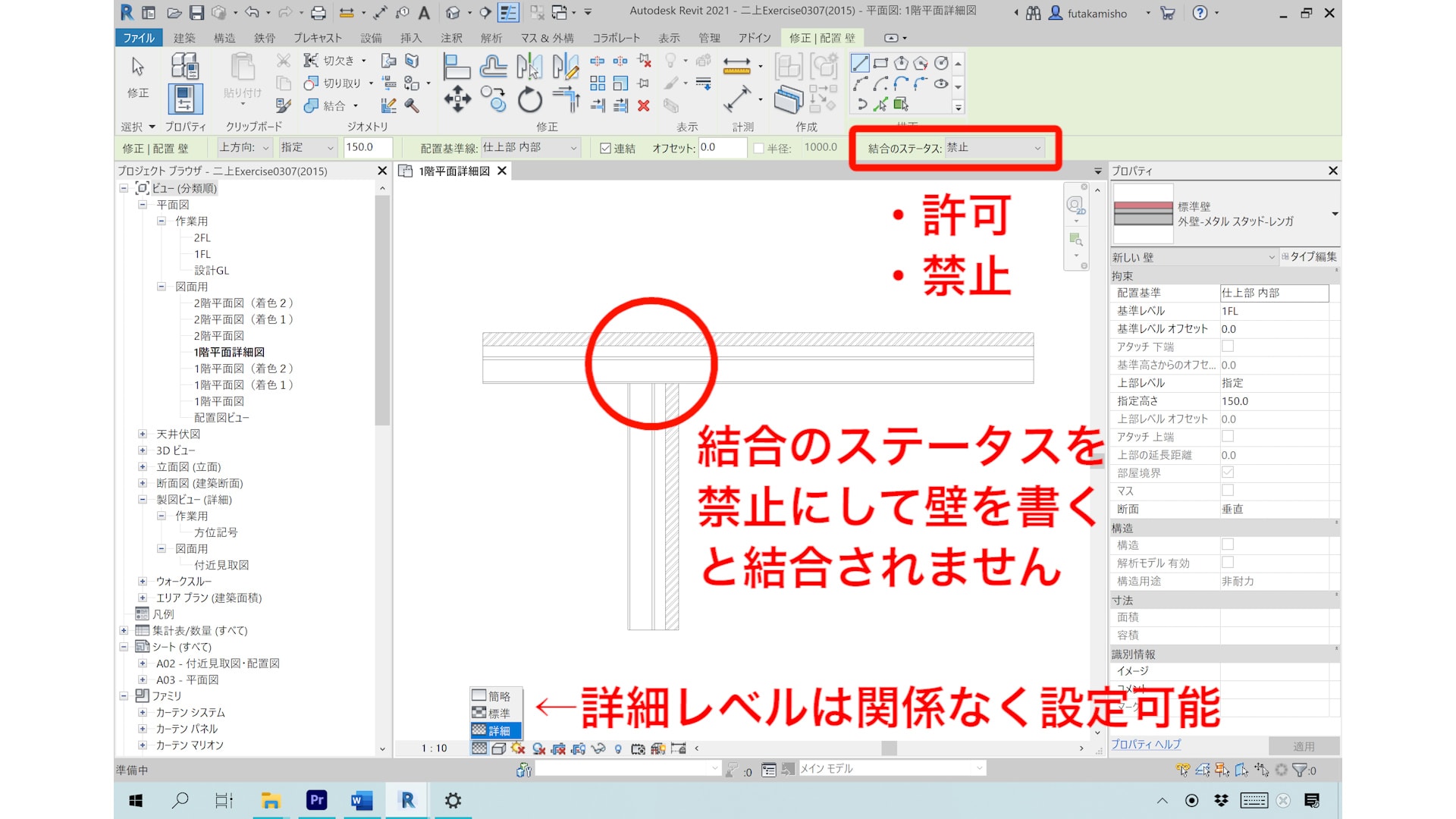This screenshot has width=1456, height=819.
Task: Check the 構造 structural checkbox
Action: pos(1227,544)
